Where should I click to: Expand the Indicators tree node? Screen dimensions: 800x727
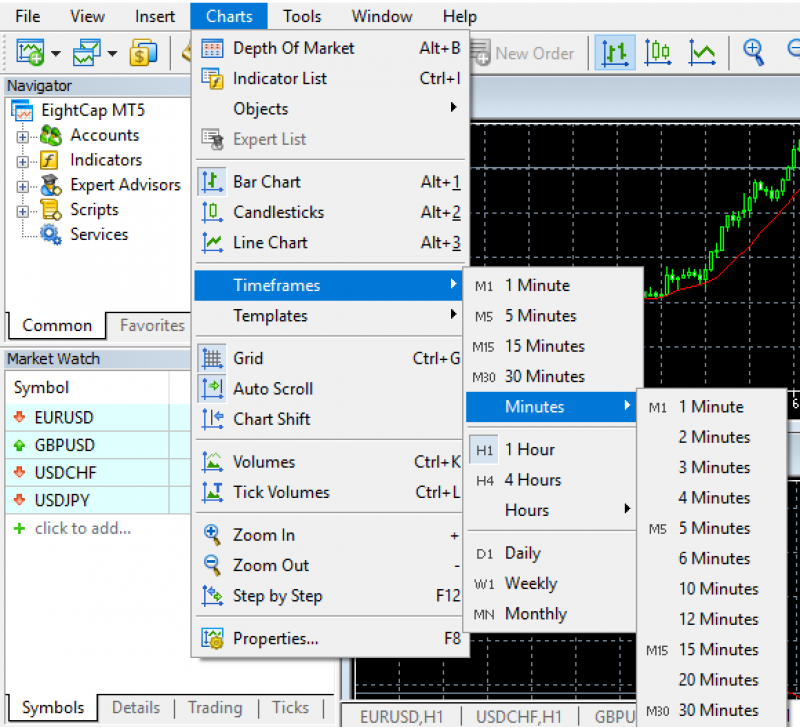(22, 162)
